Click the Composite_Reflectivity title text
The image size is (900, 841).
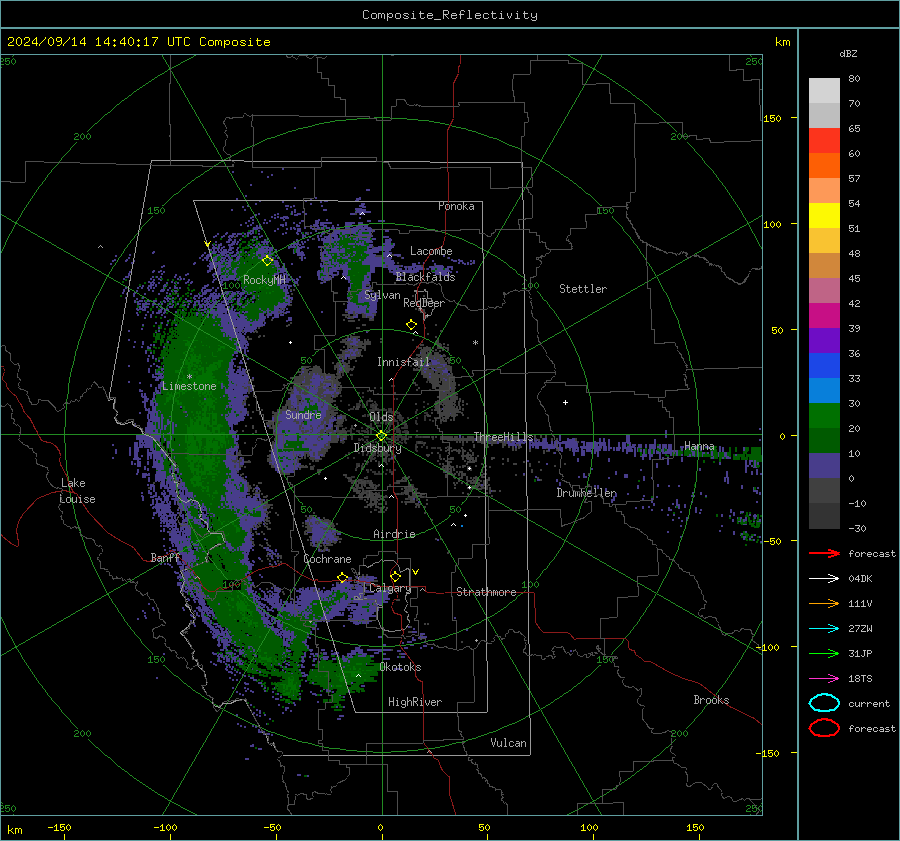click(x=450, y=15)
